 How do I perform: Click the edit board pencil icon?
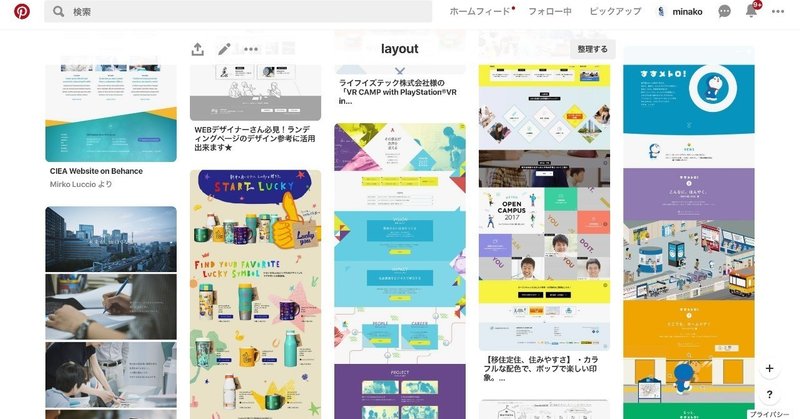224,49
